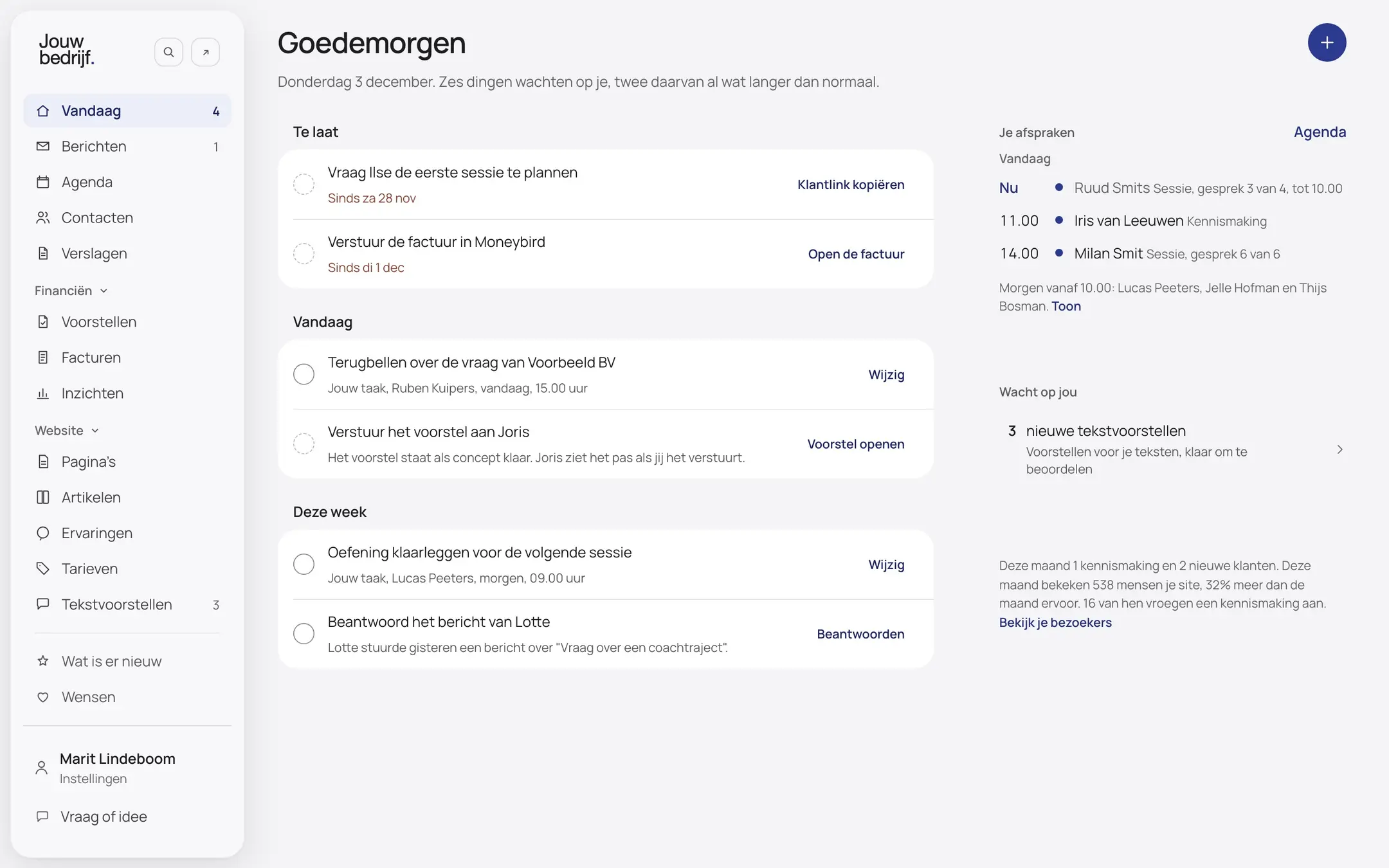Click the star icon next to Wat is er nieuw

click(43, 661)
